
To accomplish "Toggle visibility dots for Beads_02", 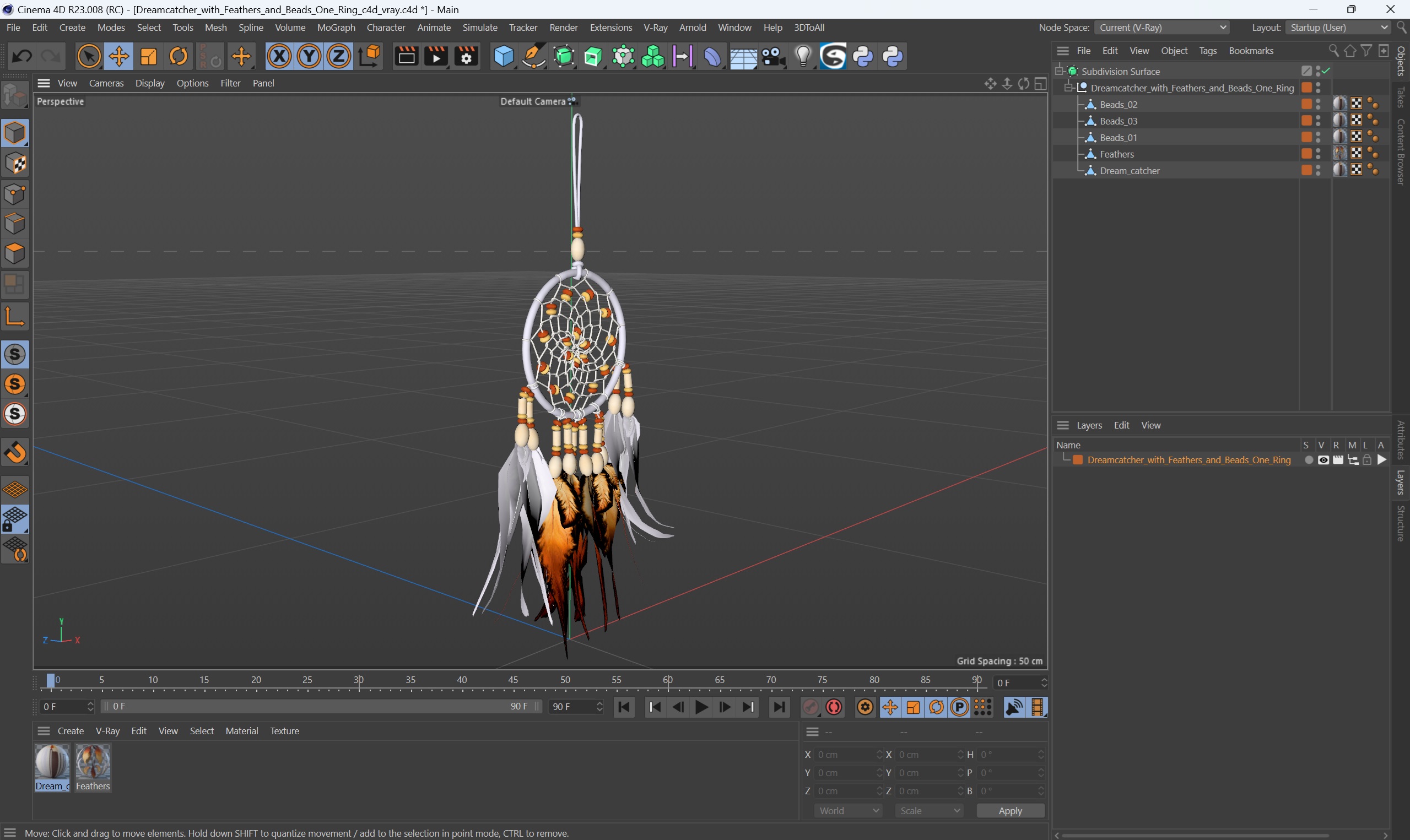I will 1319,104.
